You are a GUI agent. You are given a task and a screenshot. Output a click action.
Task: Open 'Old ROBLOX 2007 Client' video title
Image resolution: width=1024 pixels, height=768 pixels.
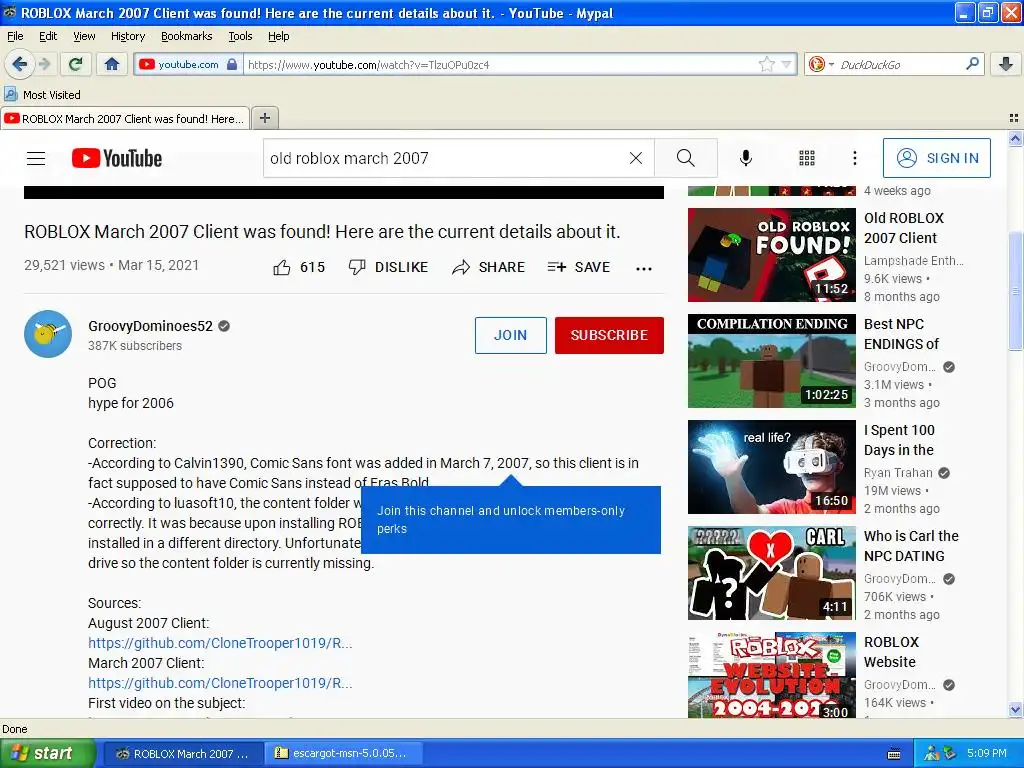point(904,228)
